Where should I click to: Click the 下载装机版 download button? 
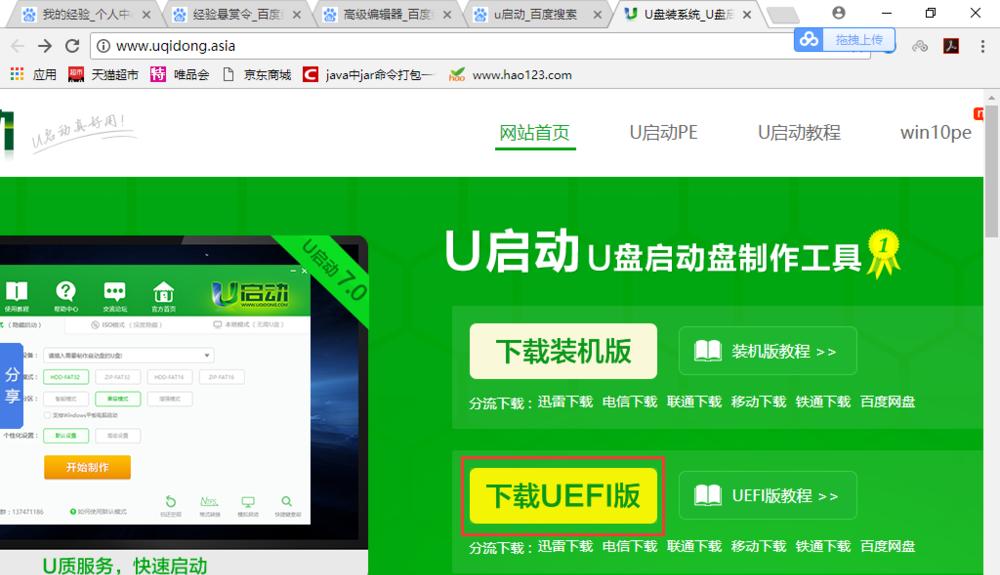pos(563,351)
